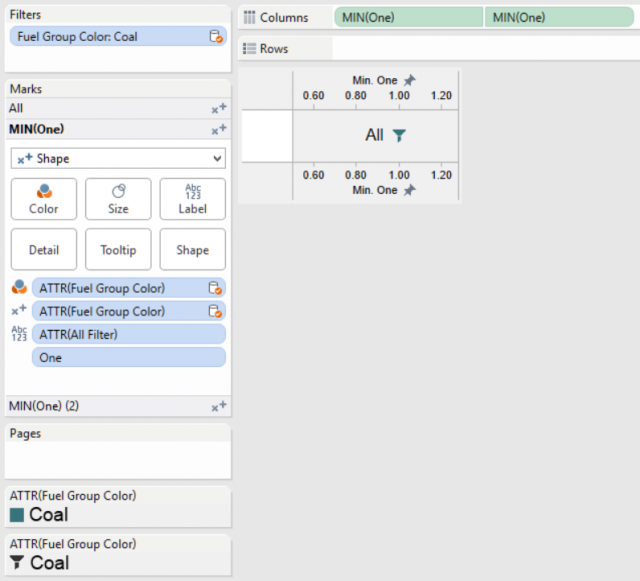Click the funnel filter mark next to All

tap(399, 135)
